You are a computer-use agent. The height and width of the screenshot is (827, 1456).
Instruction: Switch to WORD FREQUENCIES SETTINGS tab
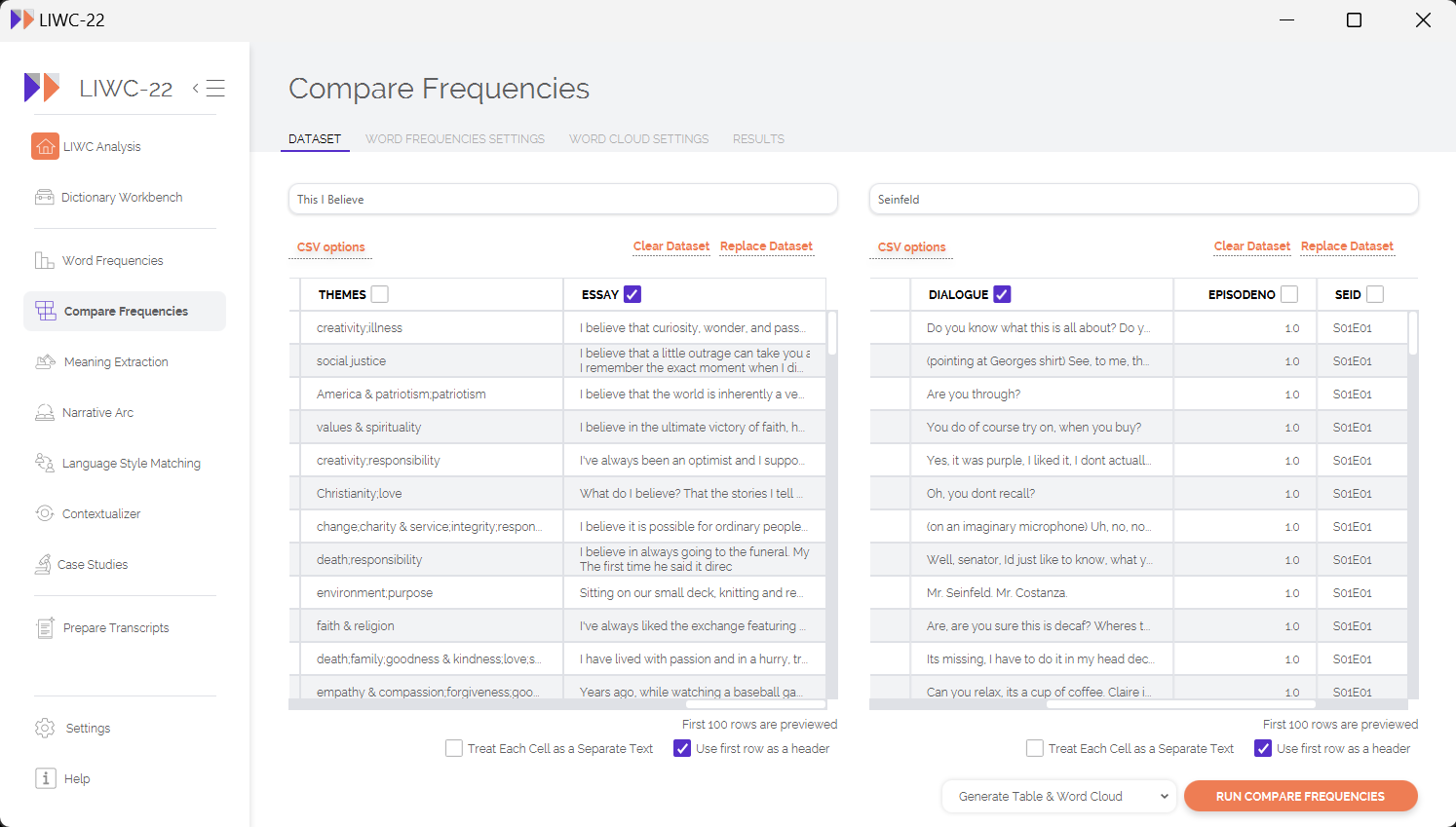click(x=455, y=139)
